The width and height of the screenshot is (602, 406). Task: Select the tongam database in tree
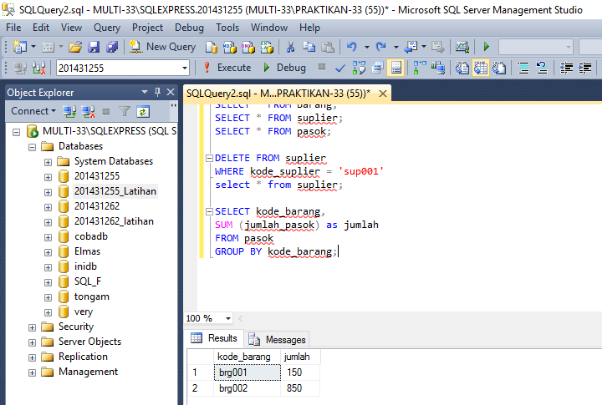point(91,297)
